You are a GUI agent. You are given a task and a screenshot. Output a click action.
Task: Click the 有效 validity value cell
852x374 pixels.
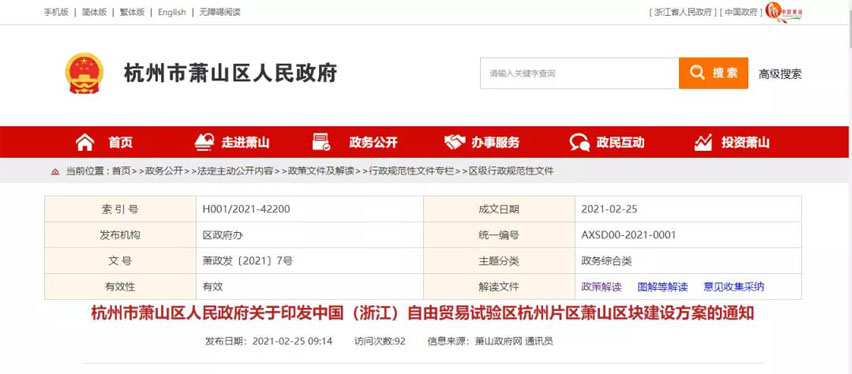(310, 286)
